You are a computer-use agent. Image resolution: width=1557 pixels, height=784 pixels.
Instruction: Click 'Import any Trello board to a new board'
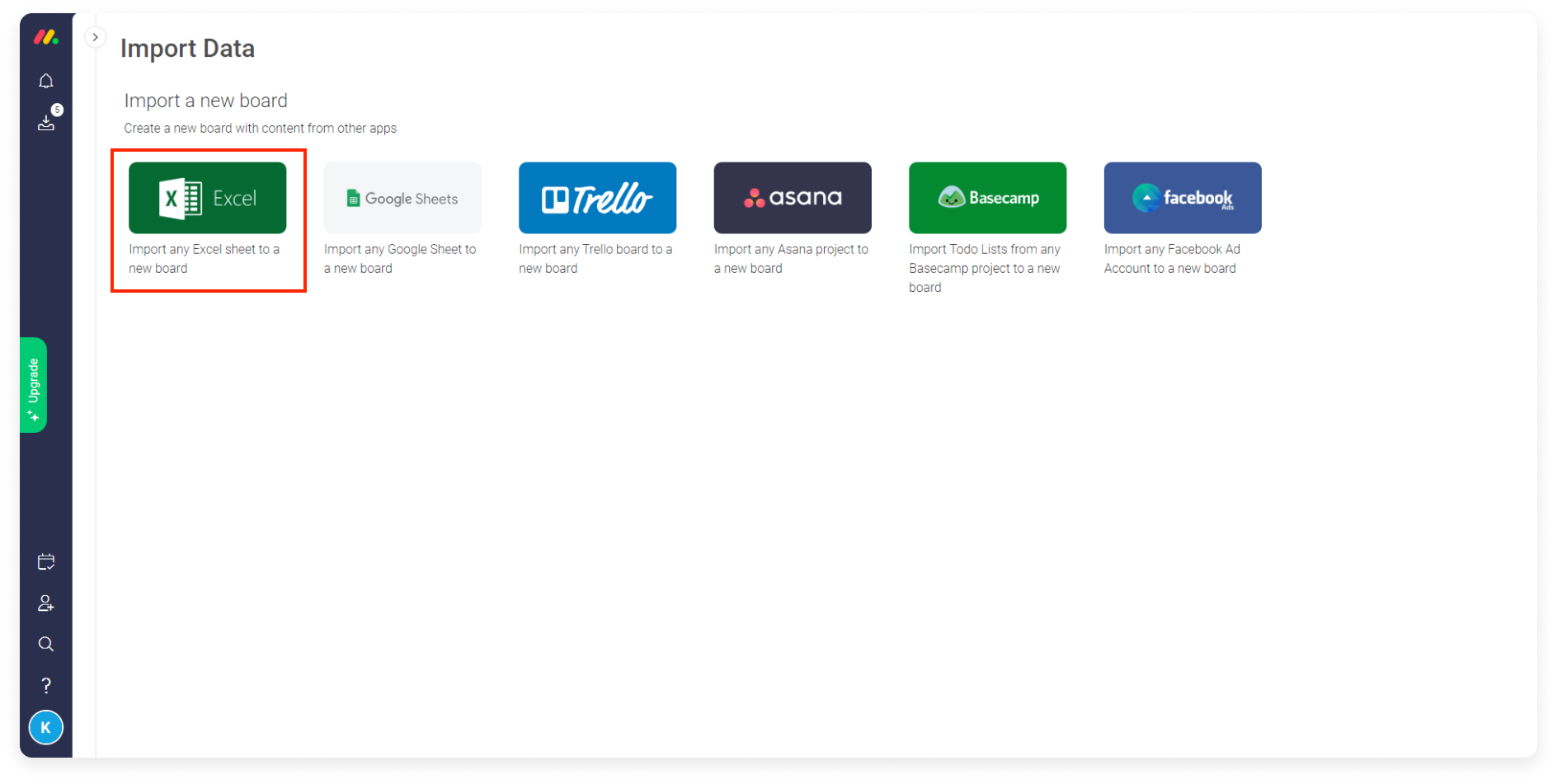[595, 259]
